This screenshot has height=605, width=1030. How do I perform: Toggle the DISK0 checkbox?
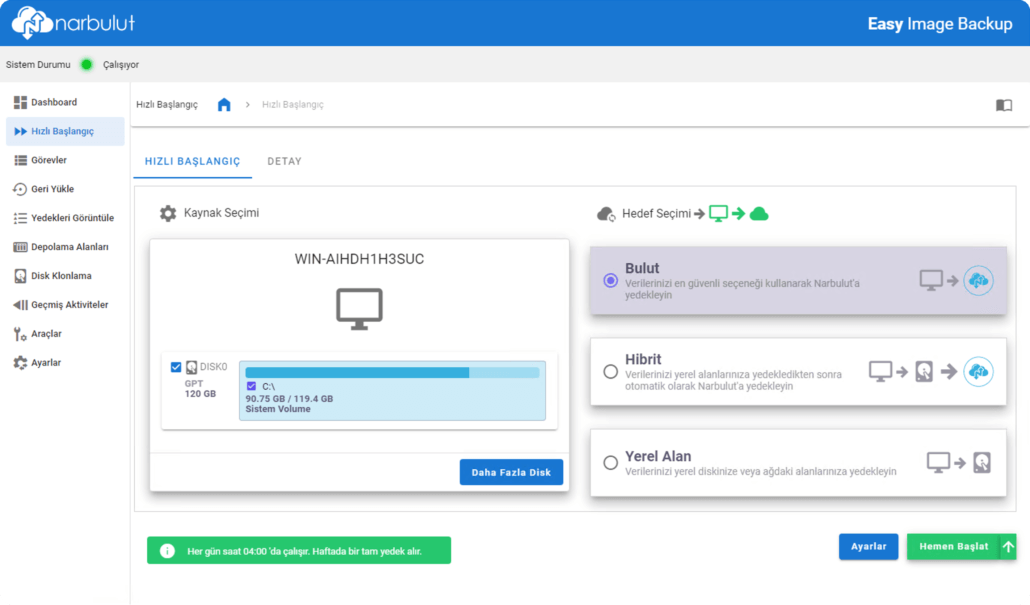(x=176, y=367)
